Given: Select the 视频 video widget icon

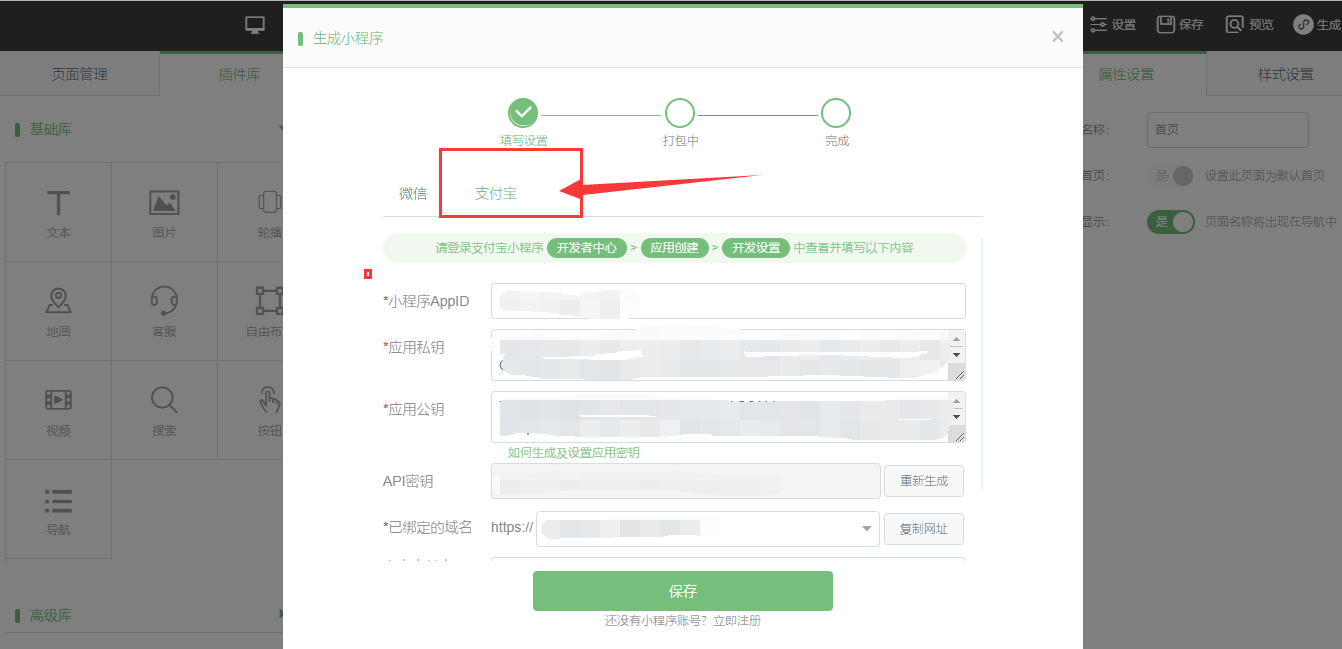Looking at the screenshot, I should pyautogui.click(x=58, y=410).
